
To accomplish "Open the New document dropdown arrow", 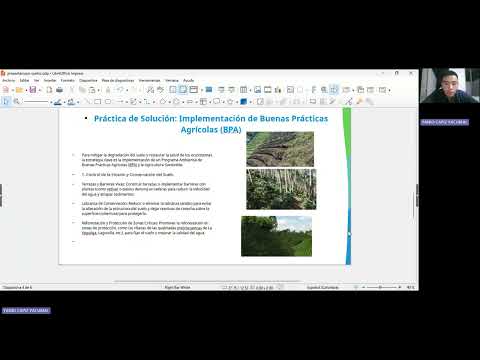I will (x=12, y=90).
